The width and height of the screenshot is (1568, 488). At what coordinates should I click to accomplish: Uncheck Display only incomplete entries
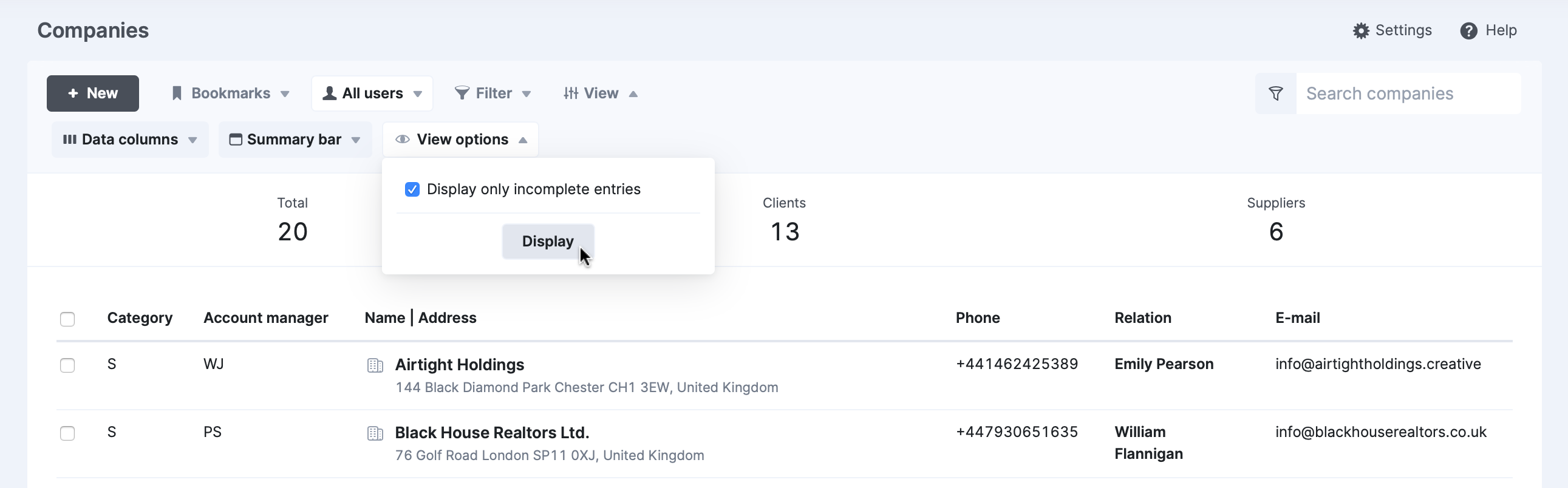[412, 189]
